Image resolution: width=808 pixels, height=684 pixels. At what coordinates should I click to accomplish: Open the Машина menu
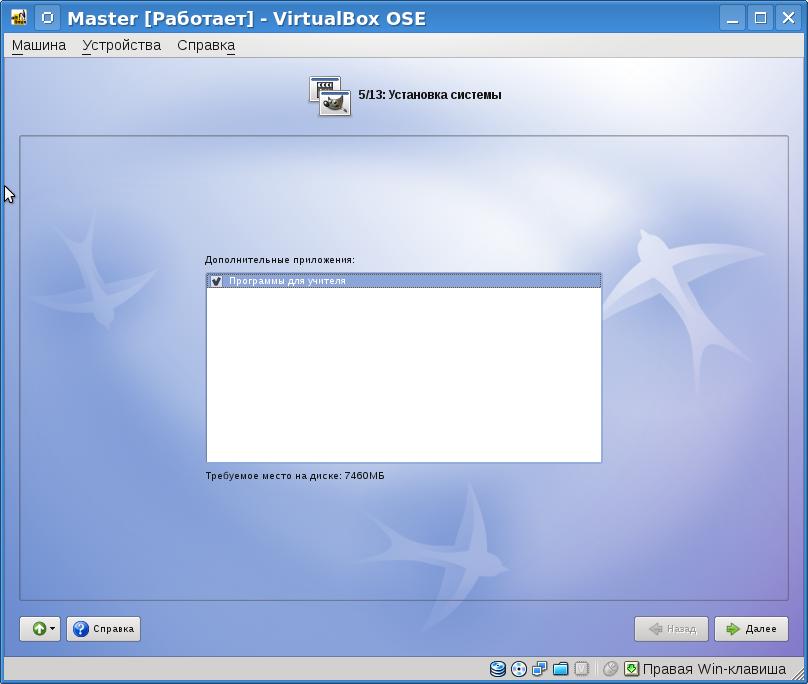[39, 45]
